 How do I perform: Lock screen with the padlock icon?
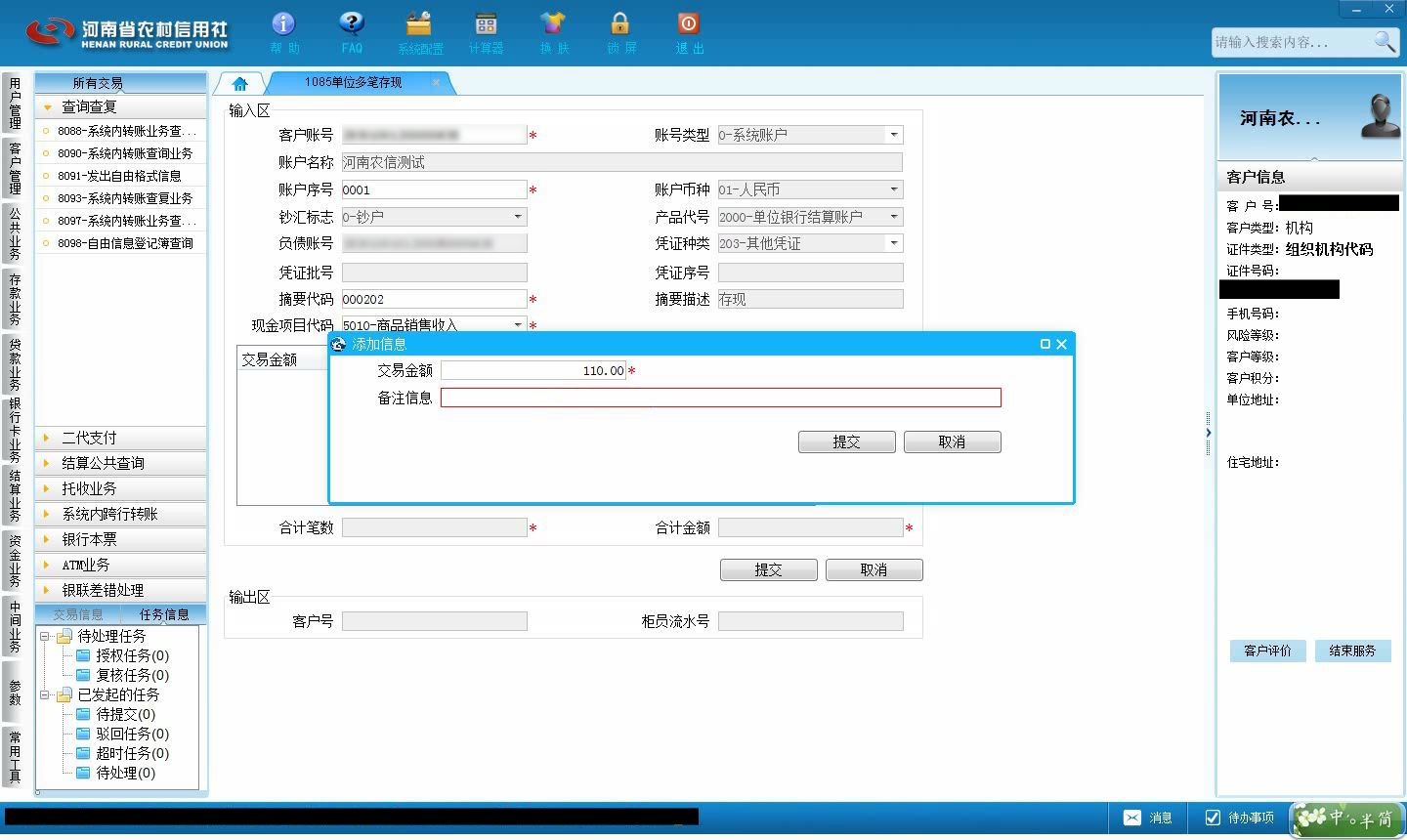pos(619,23)
